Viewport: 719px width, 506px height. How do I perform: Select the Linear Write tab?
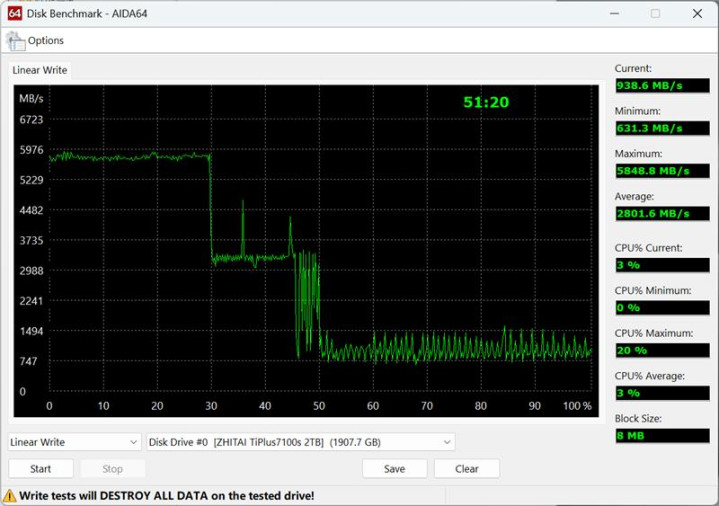coord(39,70)
